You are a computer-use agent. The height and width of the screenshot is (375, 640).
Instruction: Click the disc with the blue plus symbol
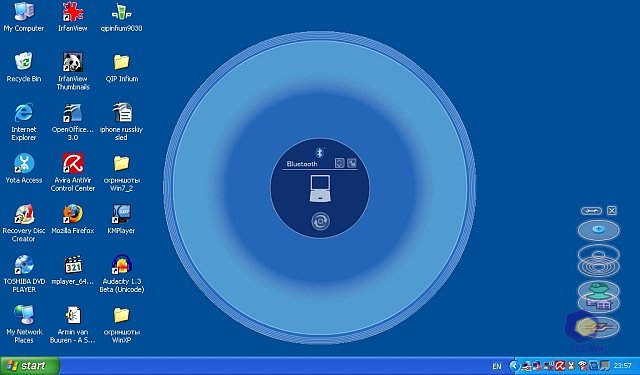click(x=598, y=230)
